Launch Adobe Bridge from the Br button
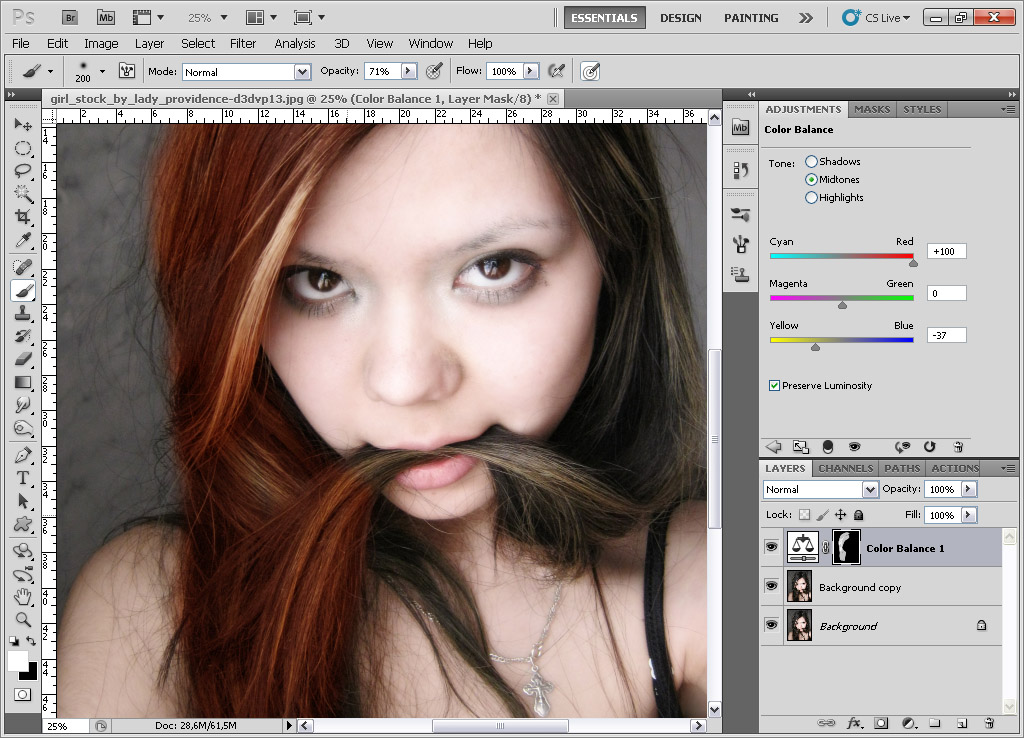The width and height of the screenshot is (1024, 738). (70, 17)
